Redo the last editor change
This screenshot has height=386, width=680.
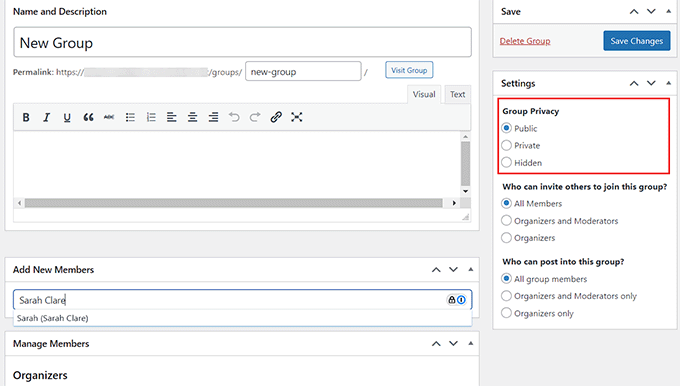255,117
